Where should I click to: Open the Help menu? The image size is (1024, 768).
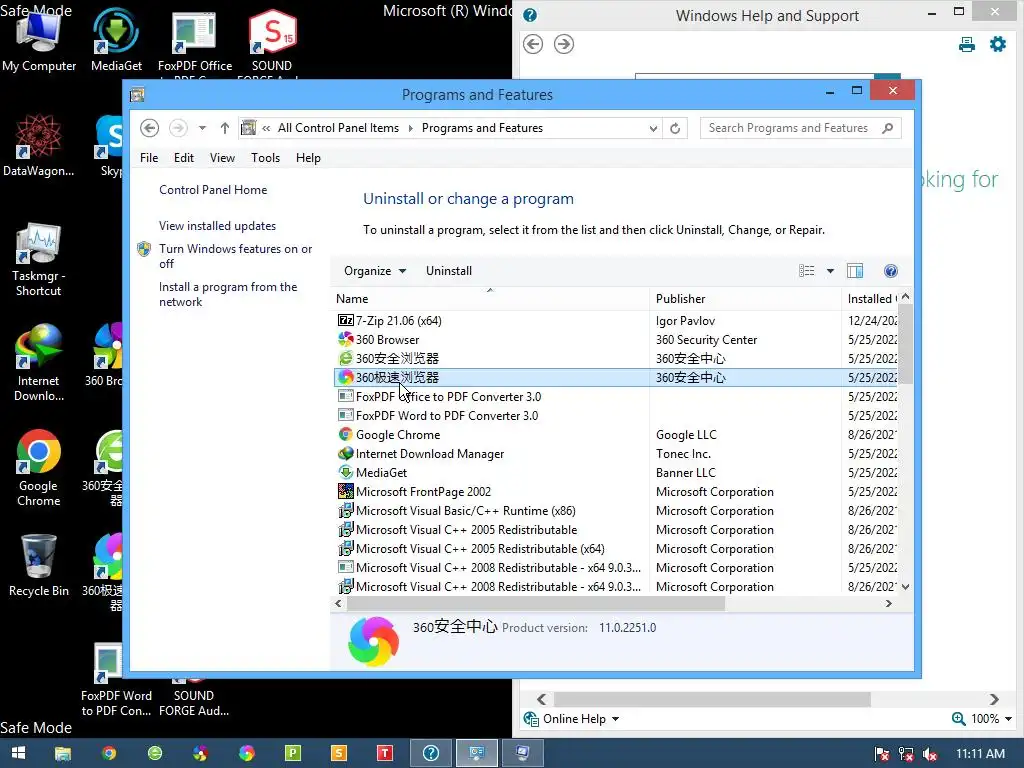(308, 158)
